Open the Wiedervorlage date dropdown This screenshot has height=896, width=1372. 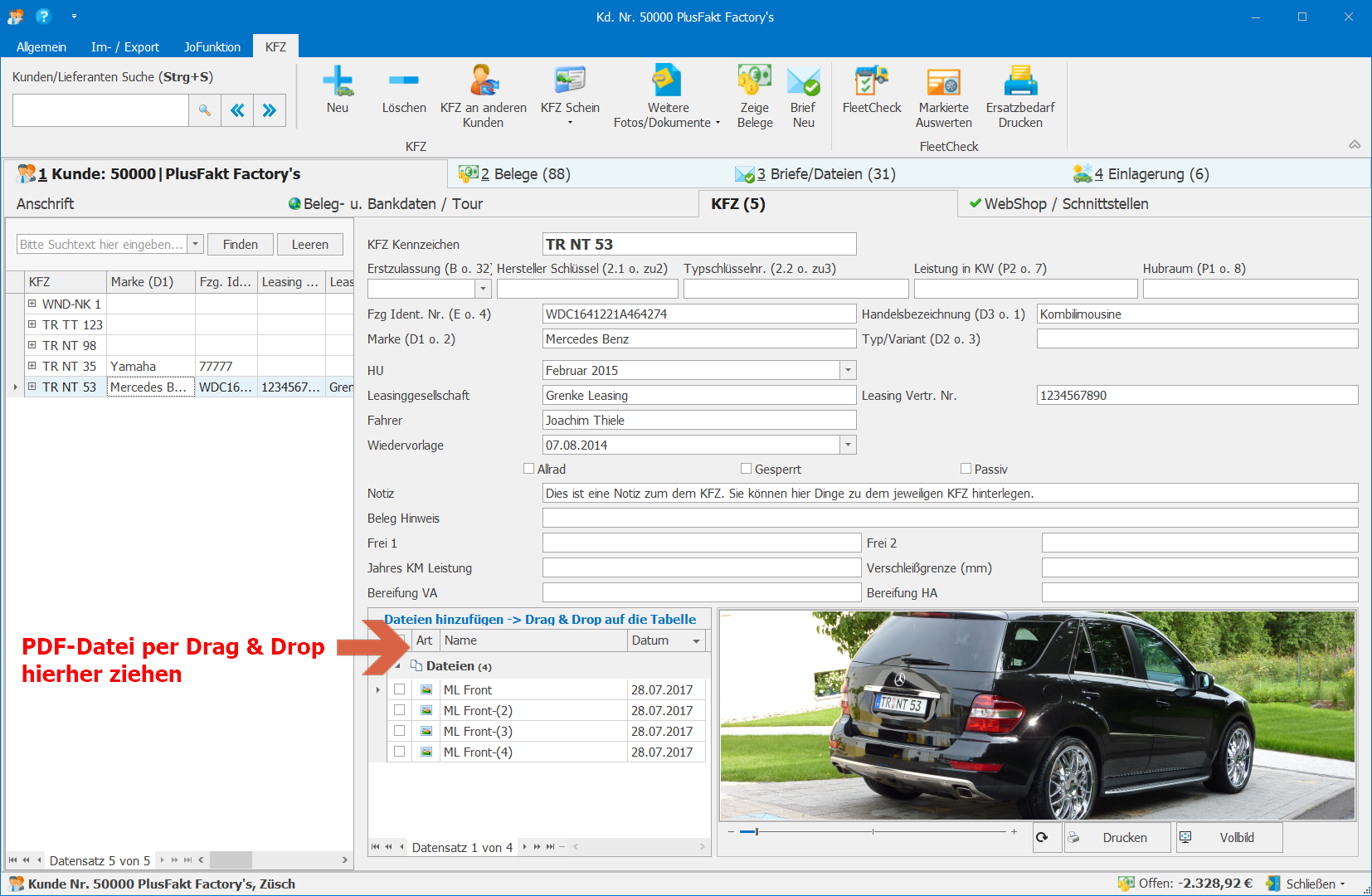coord(848,445)
